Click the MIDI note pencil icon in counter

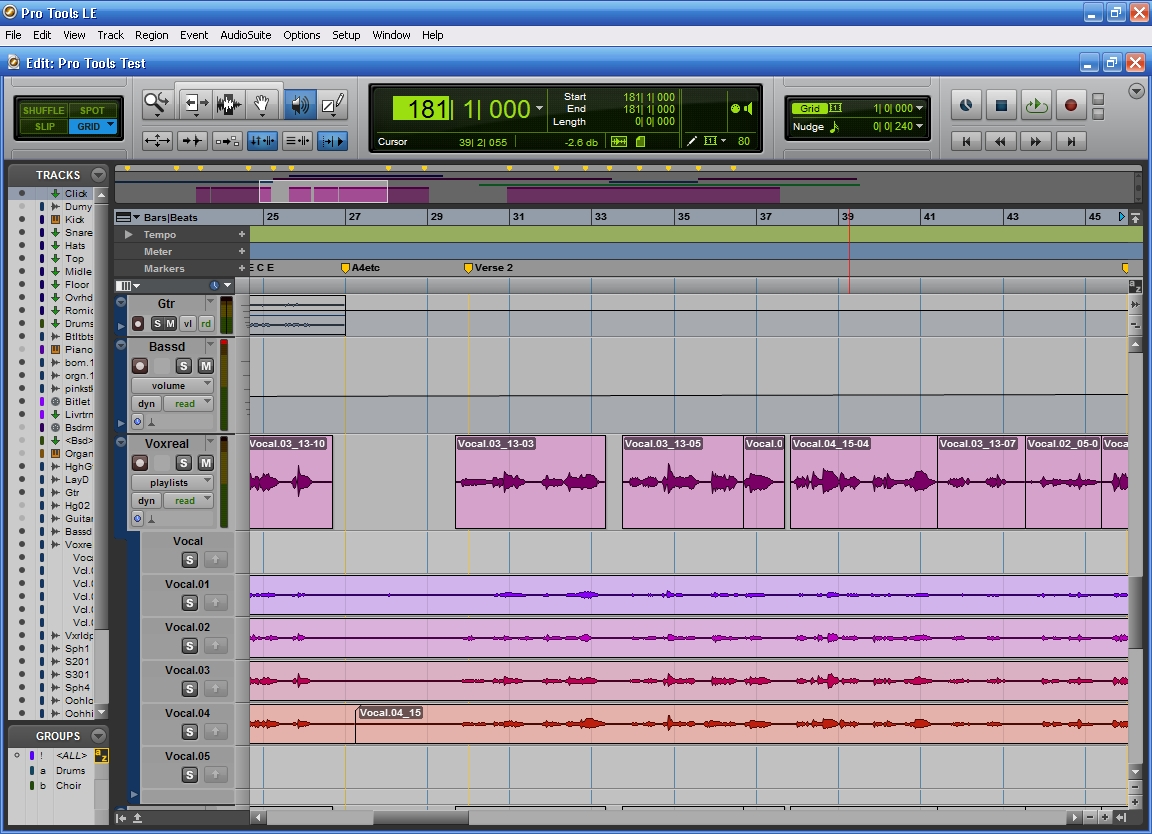click(x=691, y=141)
